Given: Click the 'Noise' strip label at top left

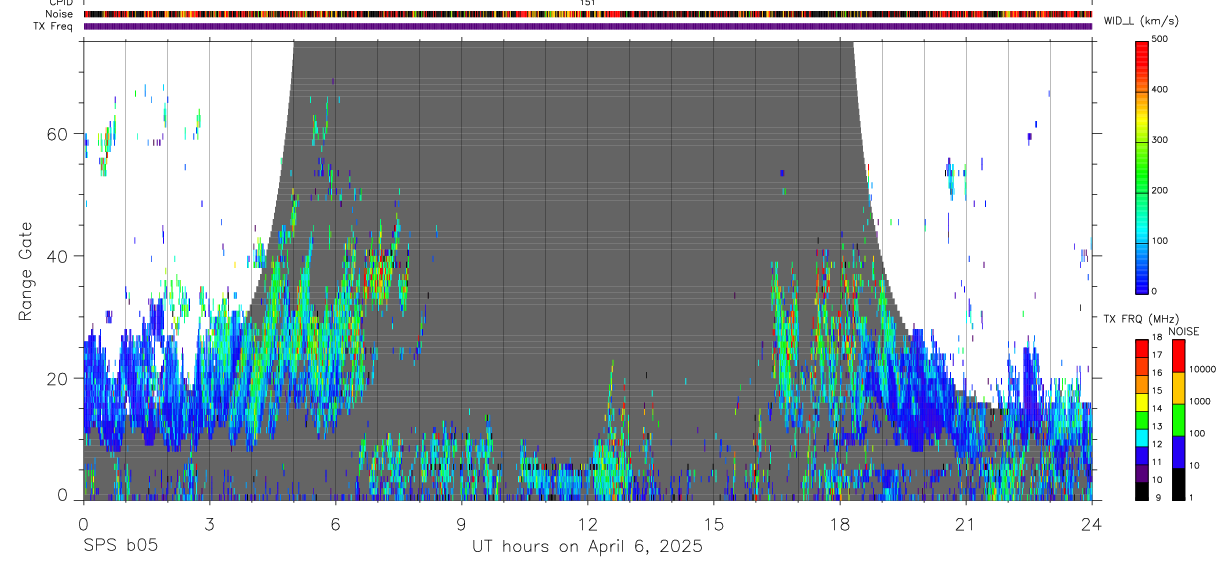Looking at the screenshot, I should tap(60, 14).
